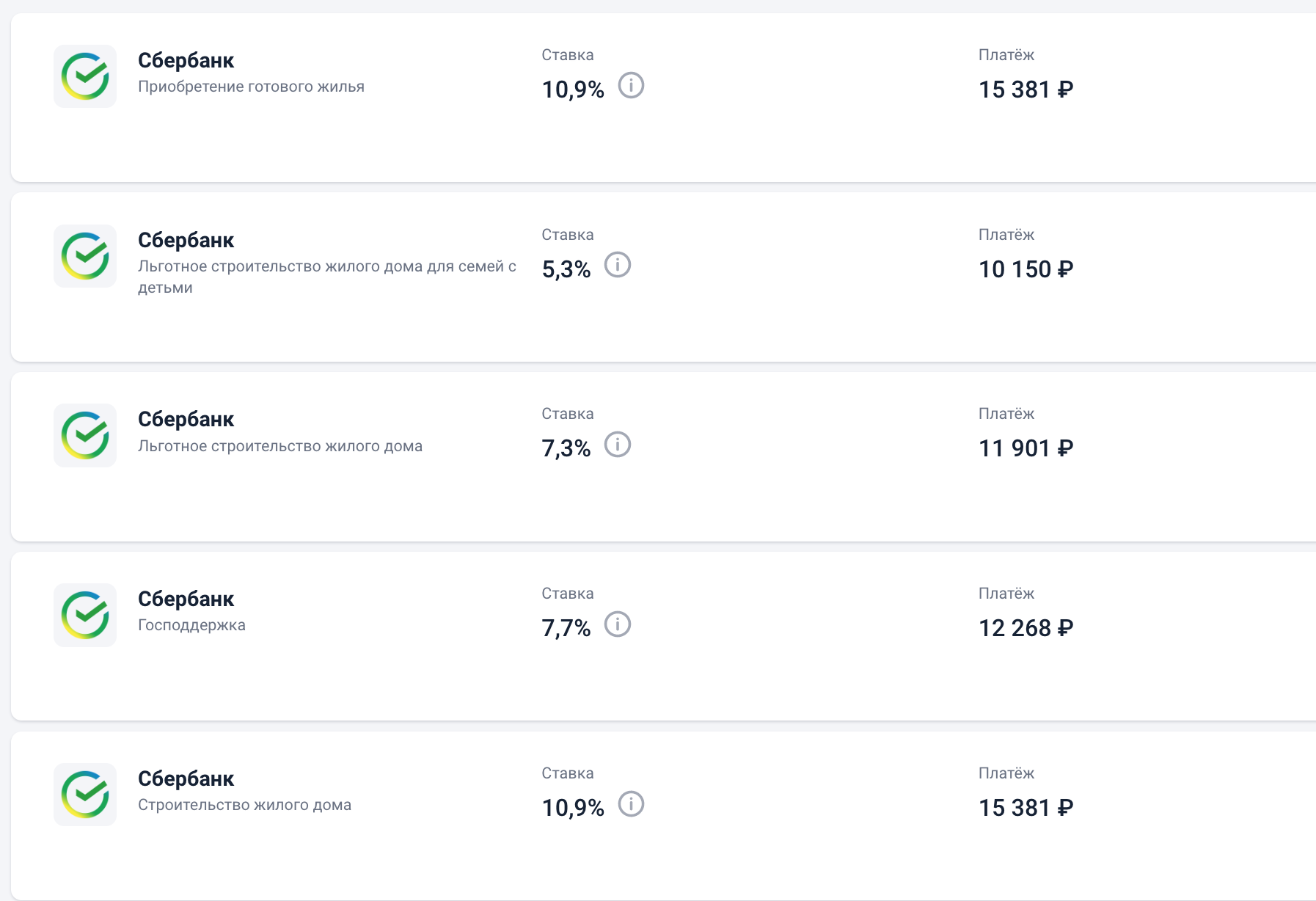Viewport: 1316px width, 901px height.
Task: Click Sberbank logo in Льготное строительство жилого дома card
Action: click(85, 435)
